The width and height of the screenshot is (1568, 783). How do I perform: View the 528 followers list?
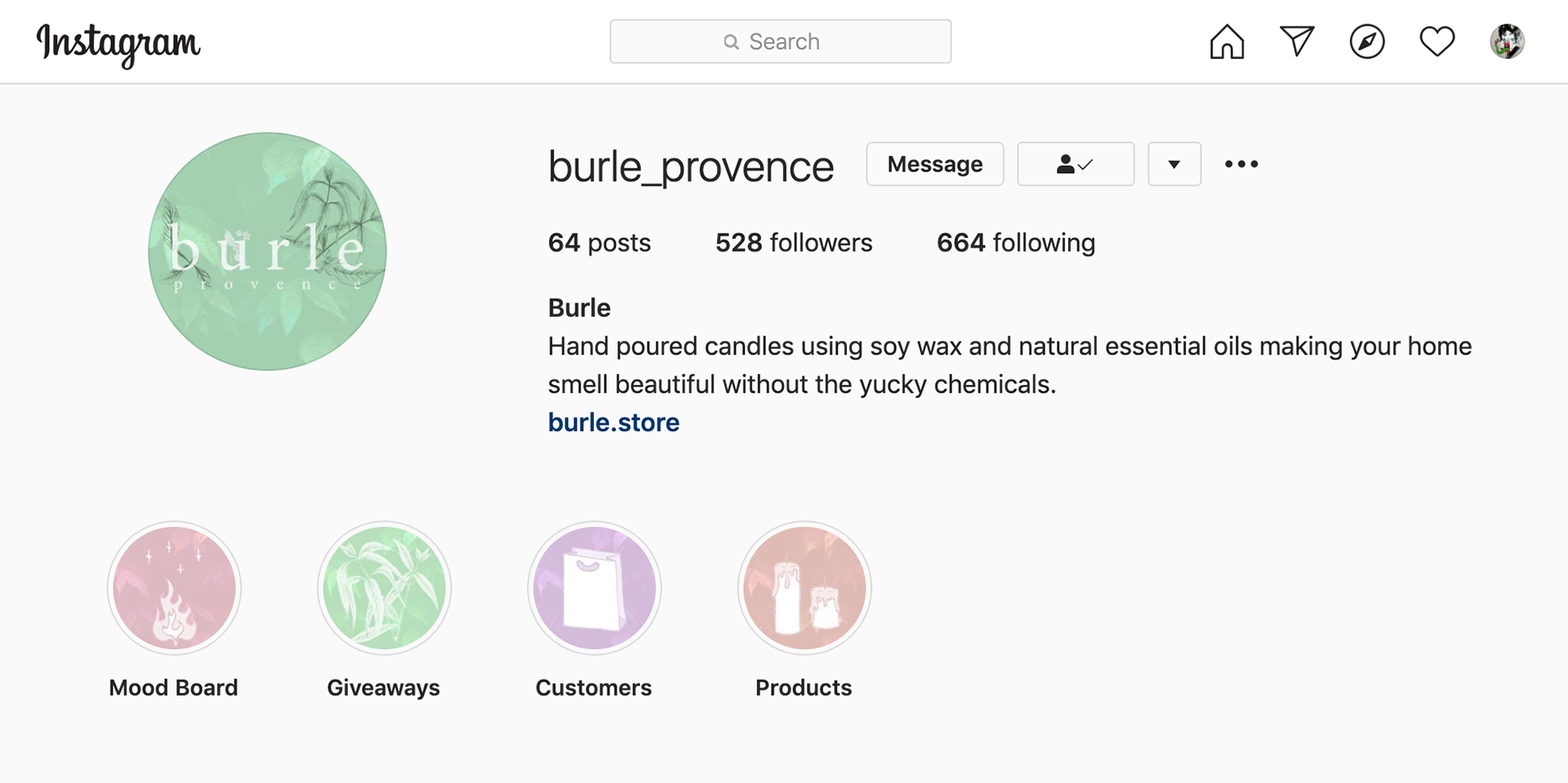[794, 242]
